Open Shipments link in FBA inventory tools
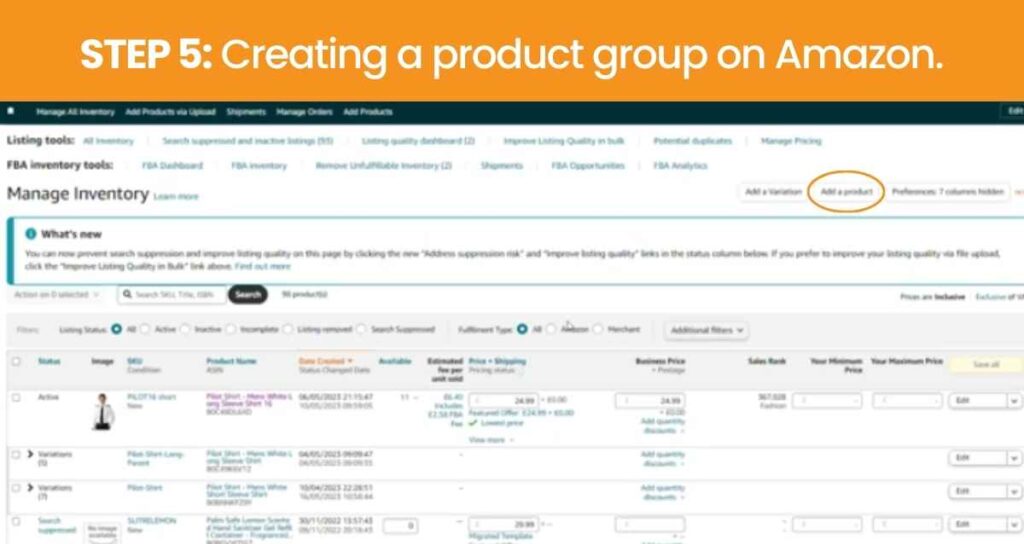 click(x=502, y=166)
